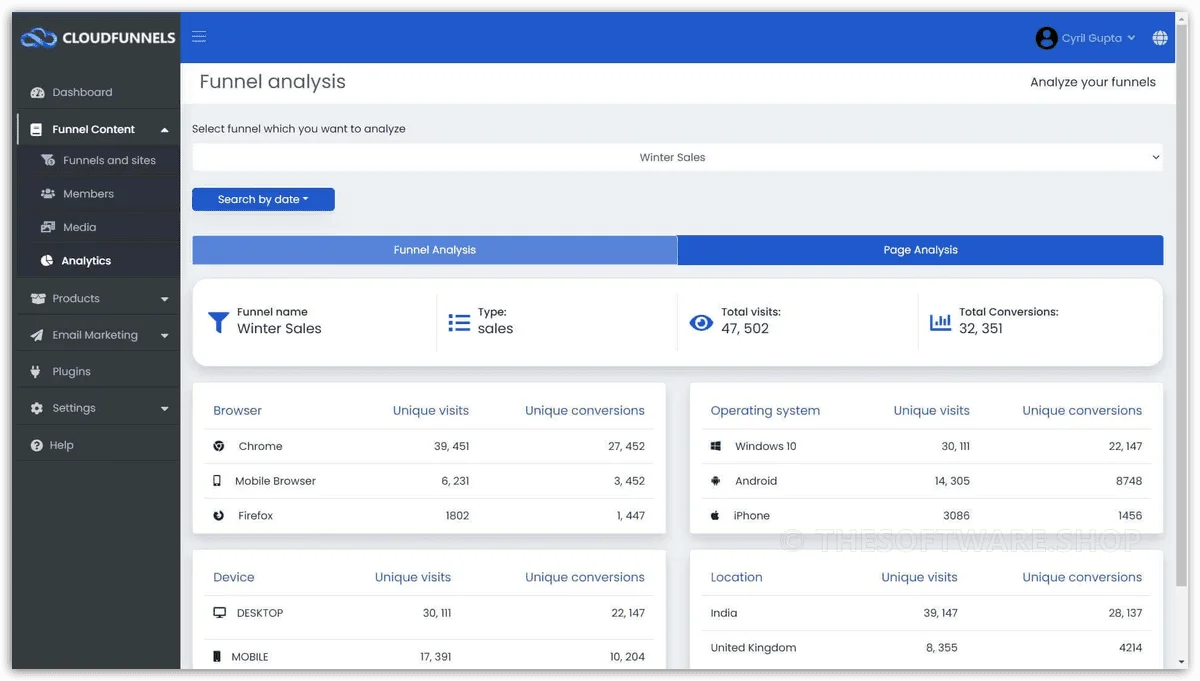
Task: Switch to the Page Analysis tab
Action: [920, 250]
